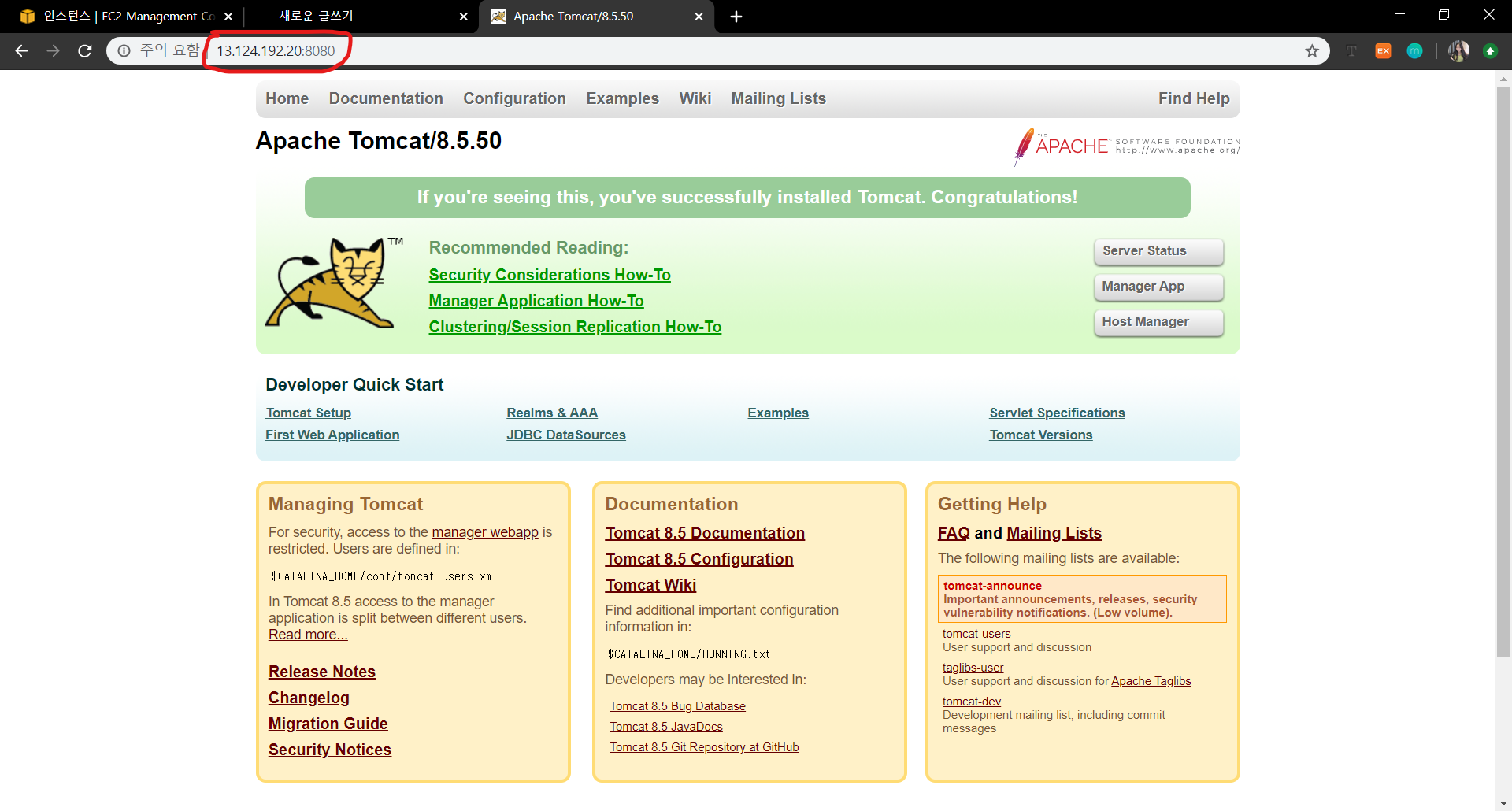1512x811 pixels.
Task: Open First Web Application link
Action: pyautogui.click(x=332, y=435)
